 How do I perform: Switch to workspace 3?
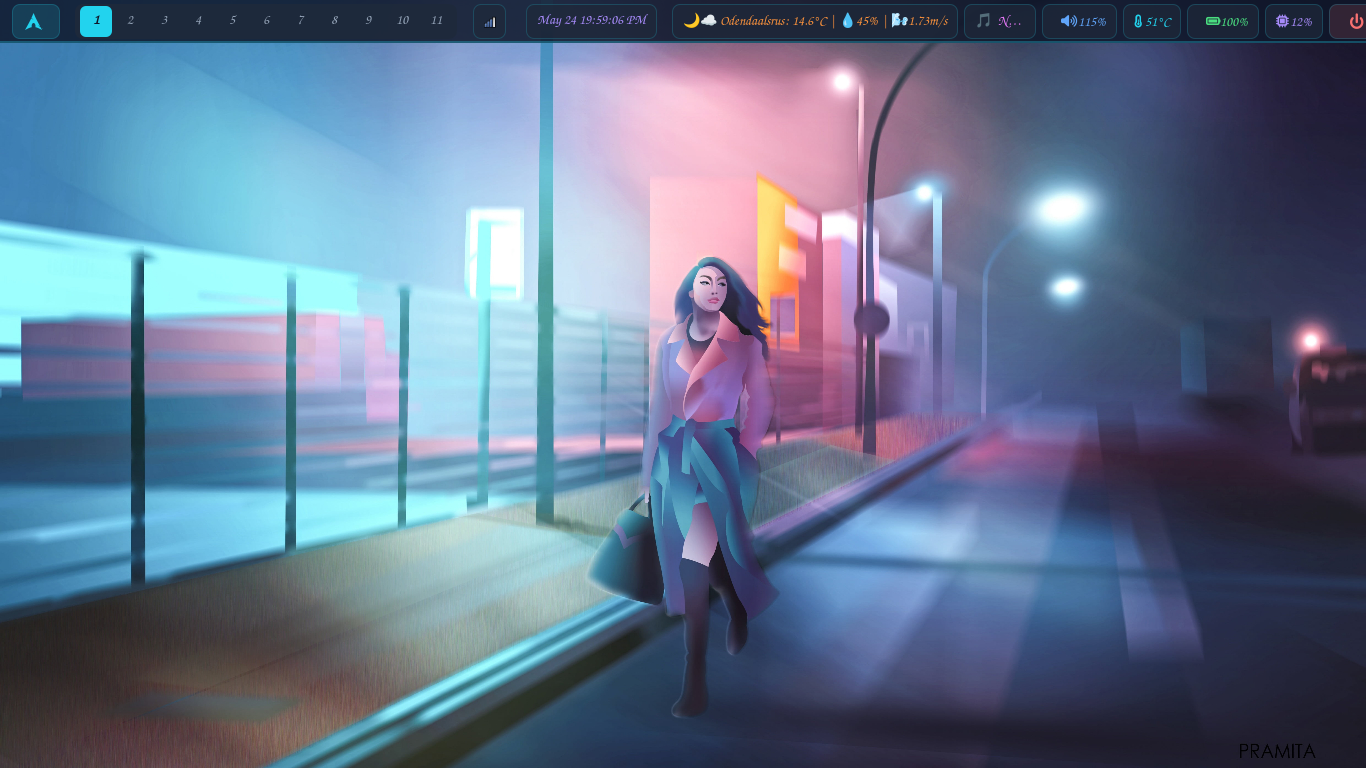click(164, 21)
